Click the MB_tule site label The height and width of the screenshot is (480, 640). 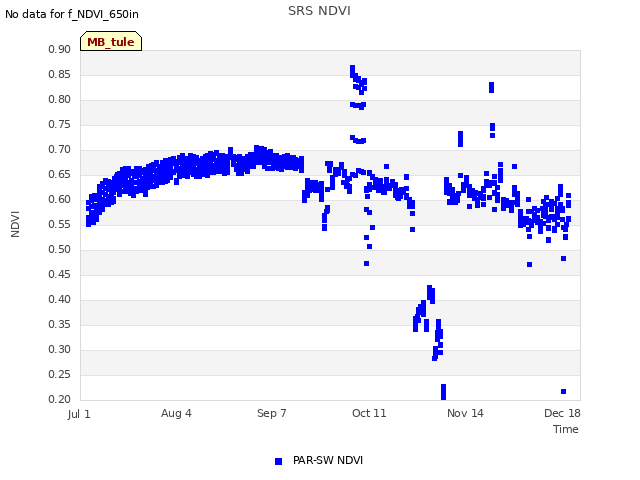tap(111, 42)
